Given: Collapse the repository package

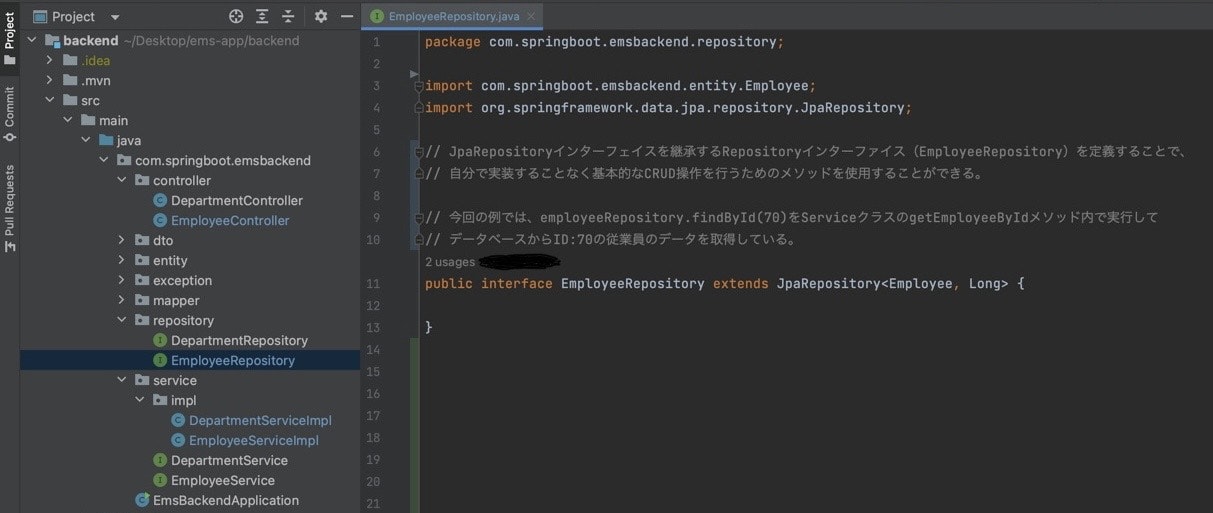Looking at the screenshot, I should click(122, 320).
